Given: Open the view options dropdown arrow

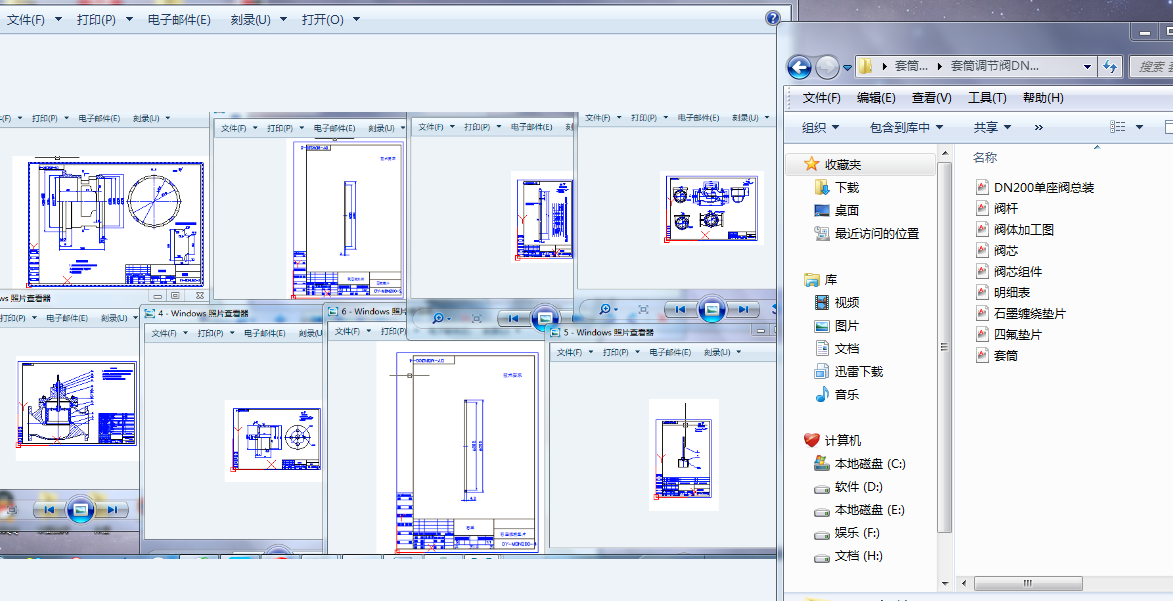Looking at the screenshot, I should (x=1139, y=127).
